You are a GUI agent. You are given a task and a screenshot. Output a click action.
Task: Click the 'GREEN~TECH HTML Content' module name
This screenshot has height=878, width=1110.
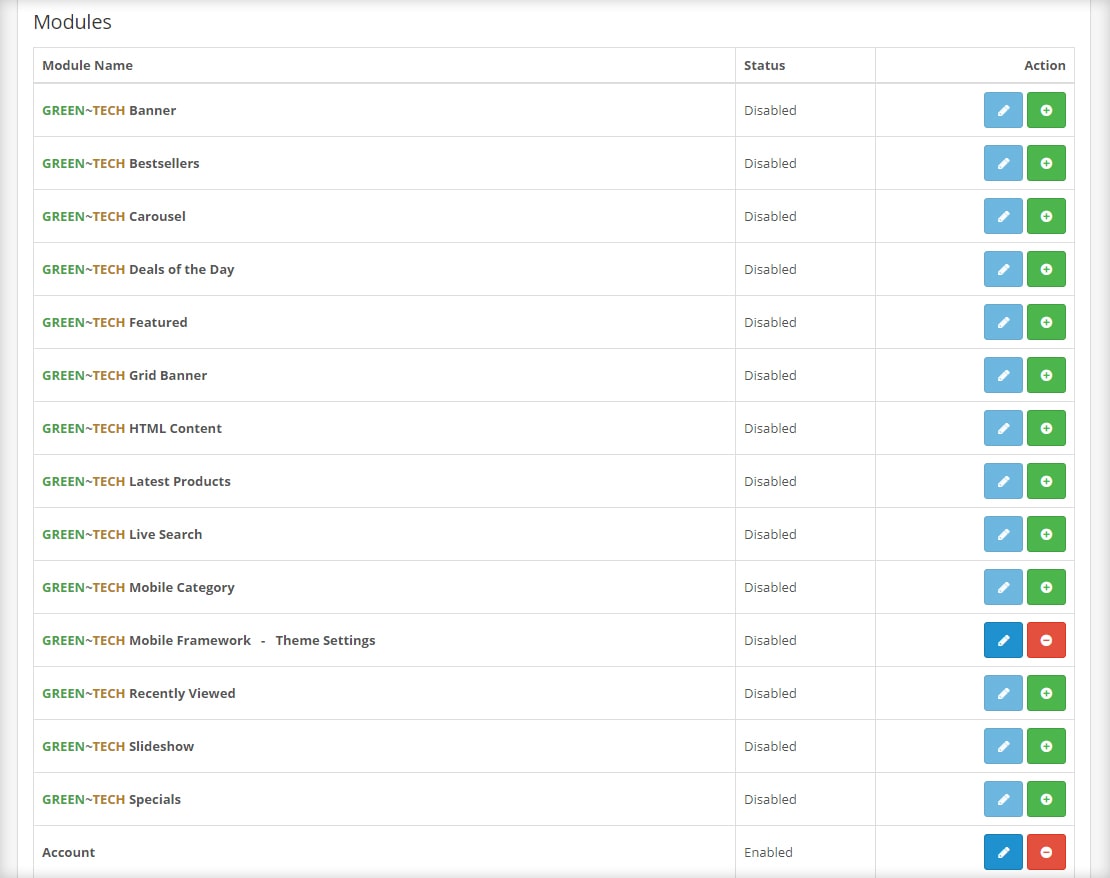[132, 428]
